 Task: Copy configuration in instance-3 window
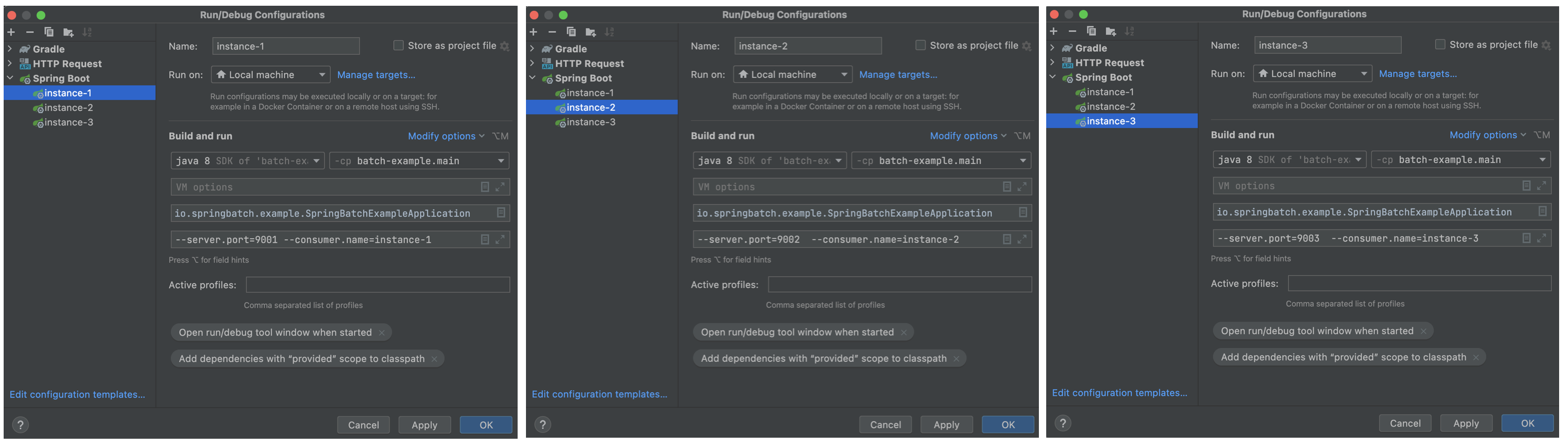(1092, 32)
